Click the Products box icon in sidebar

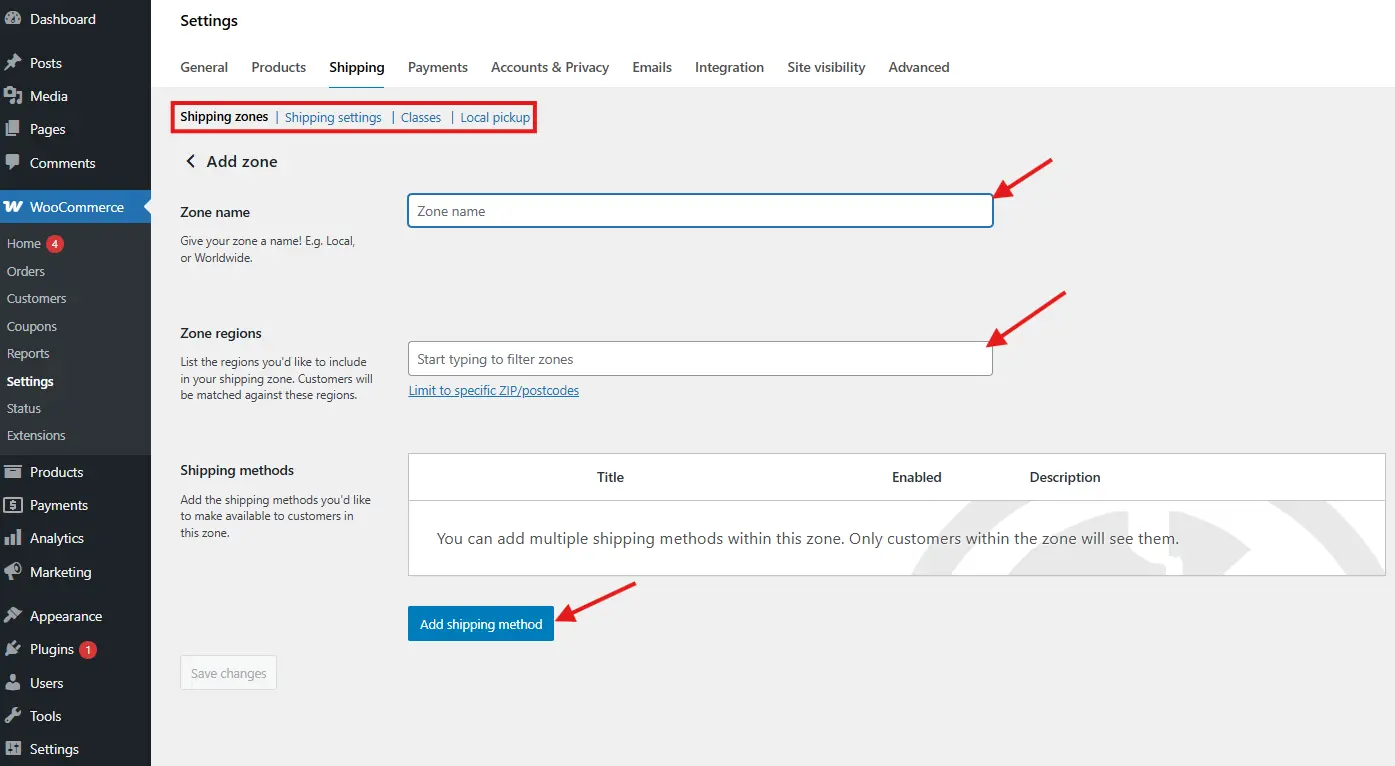13,472
